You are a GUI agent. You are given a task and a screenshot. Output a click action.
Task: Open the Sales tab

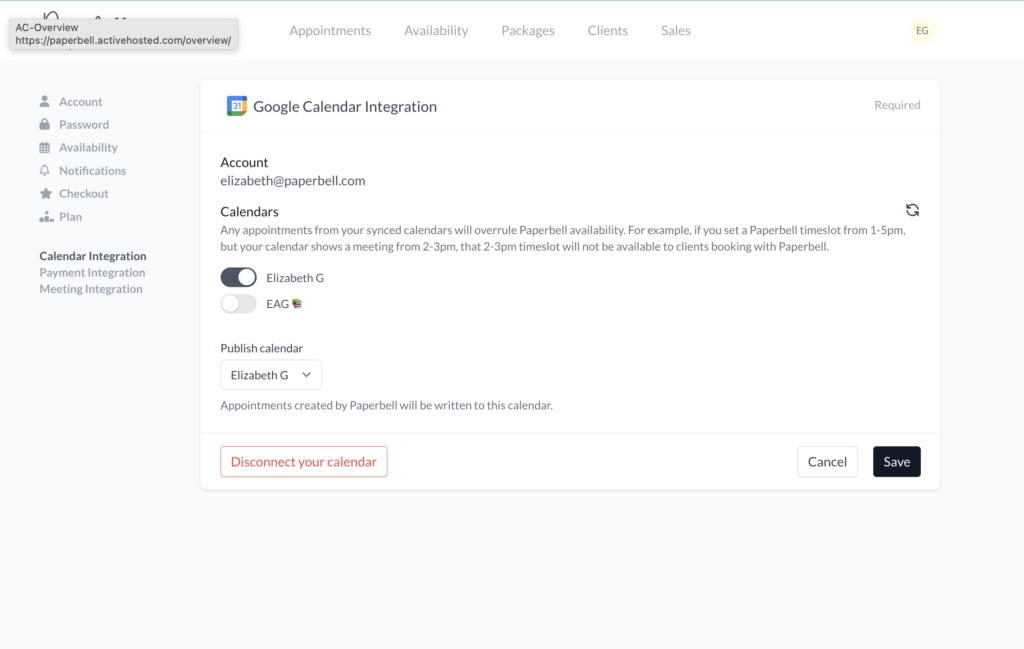676,31
